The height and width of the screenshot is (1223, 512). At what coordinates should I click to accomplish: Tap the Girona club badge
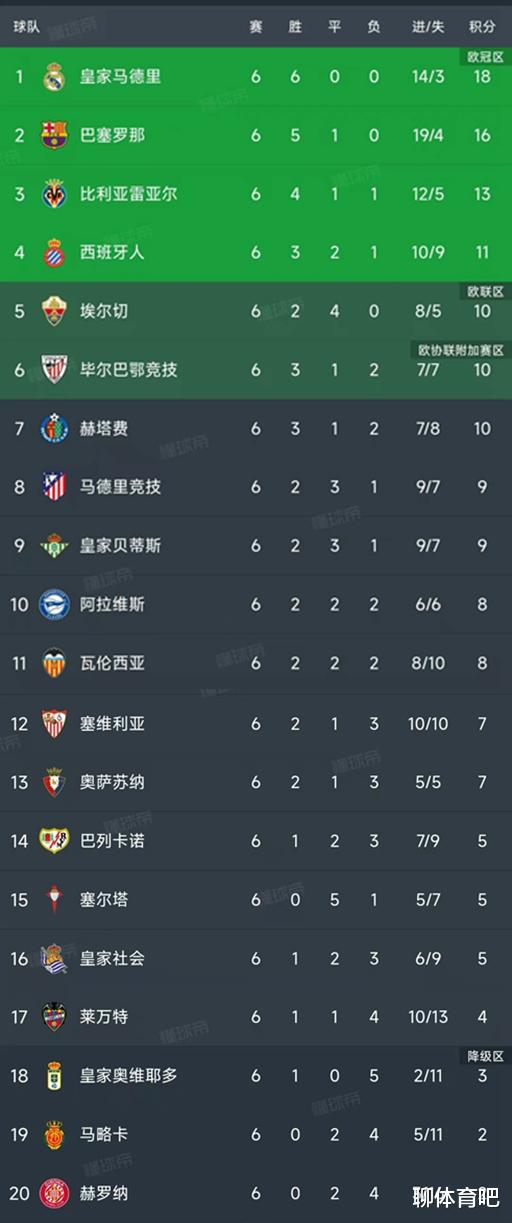click(54, 1193)
